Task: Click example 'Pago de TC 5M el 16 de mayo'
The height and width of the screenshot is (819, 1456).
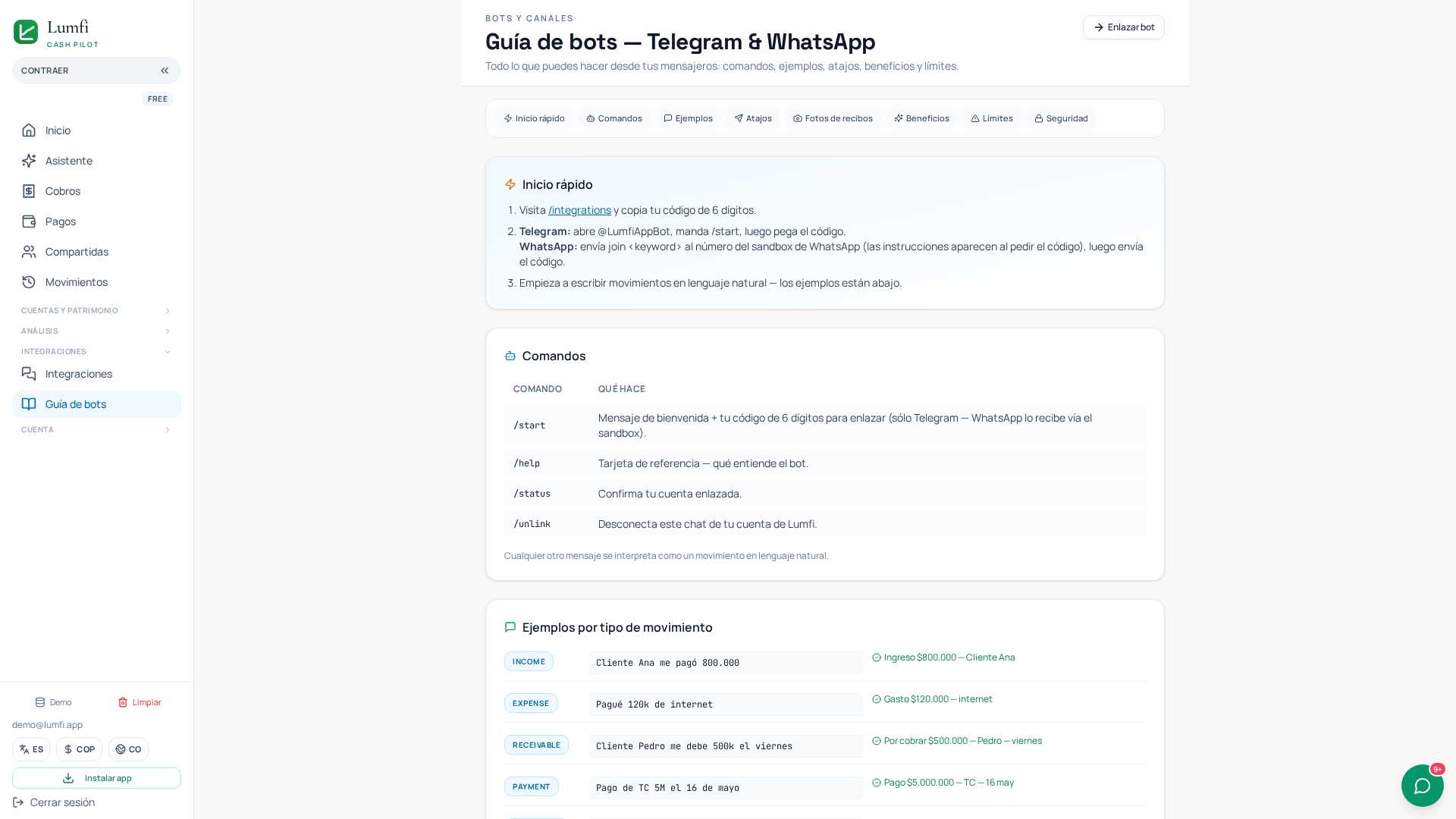Action: [726, 788]
